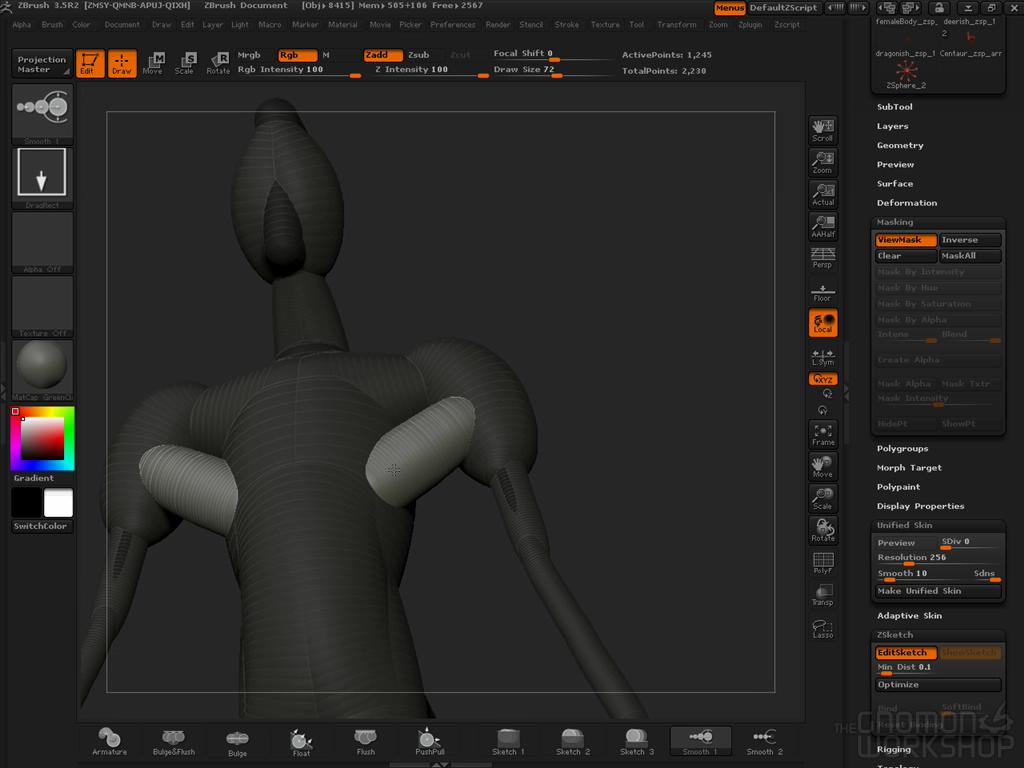Switch to Rotate transform mode in top shelf

coord(217,63)
